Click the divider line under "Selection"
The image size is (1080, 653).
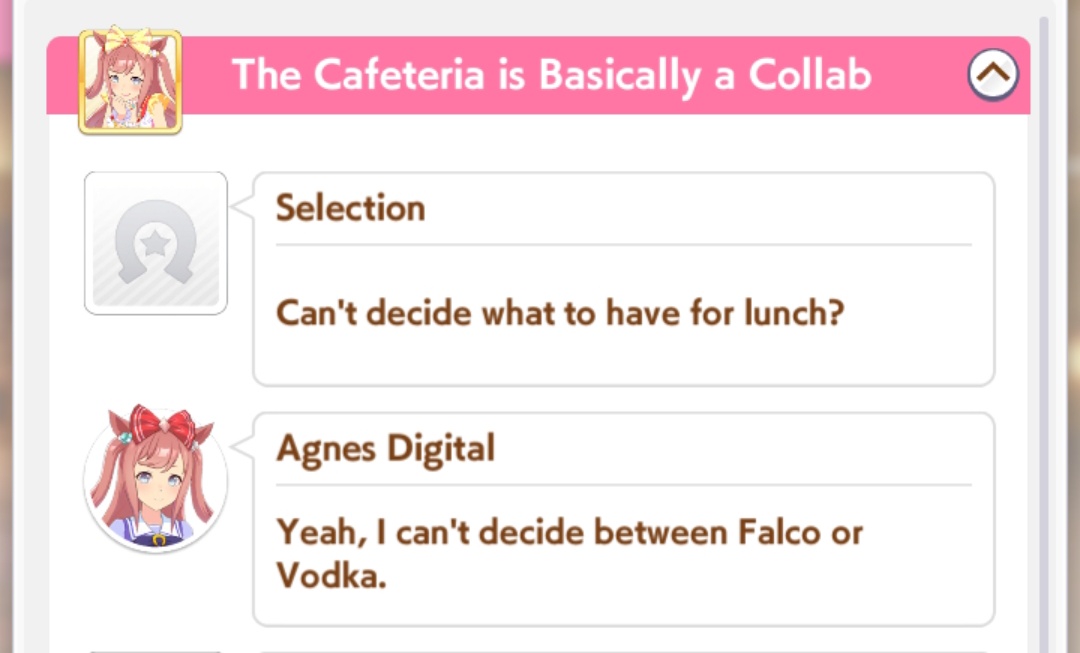(622, 244)
